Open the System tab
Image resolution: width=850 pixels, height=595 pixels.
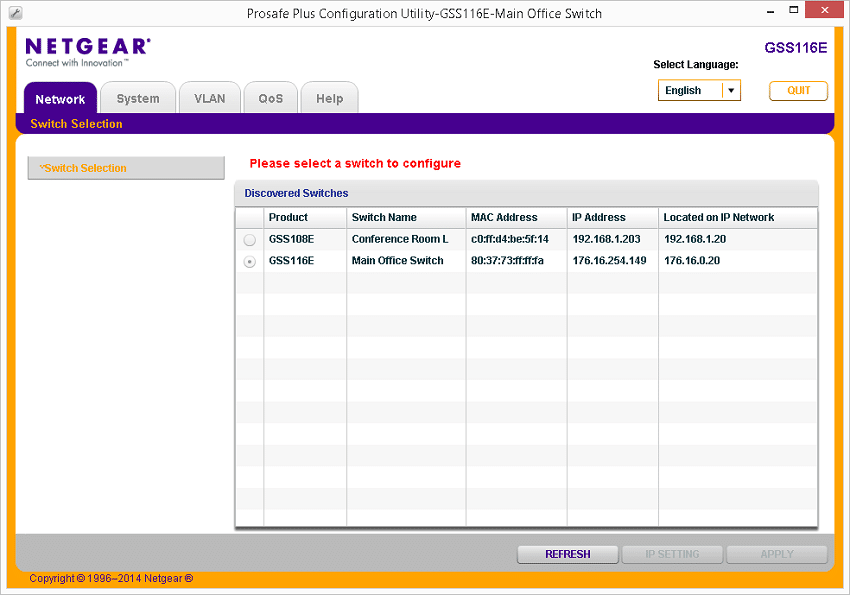pos(138,98)
